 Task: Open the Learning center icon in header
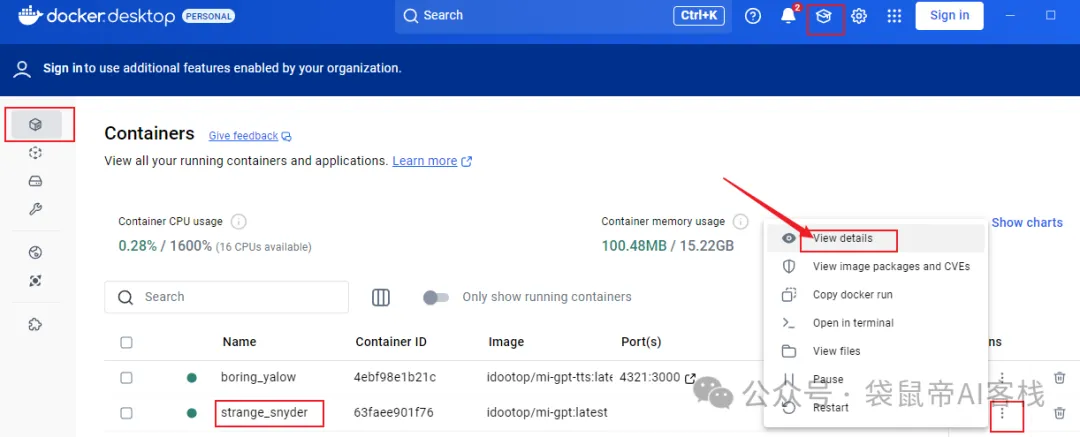[x=823, y=16]
